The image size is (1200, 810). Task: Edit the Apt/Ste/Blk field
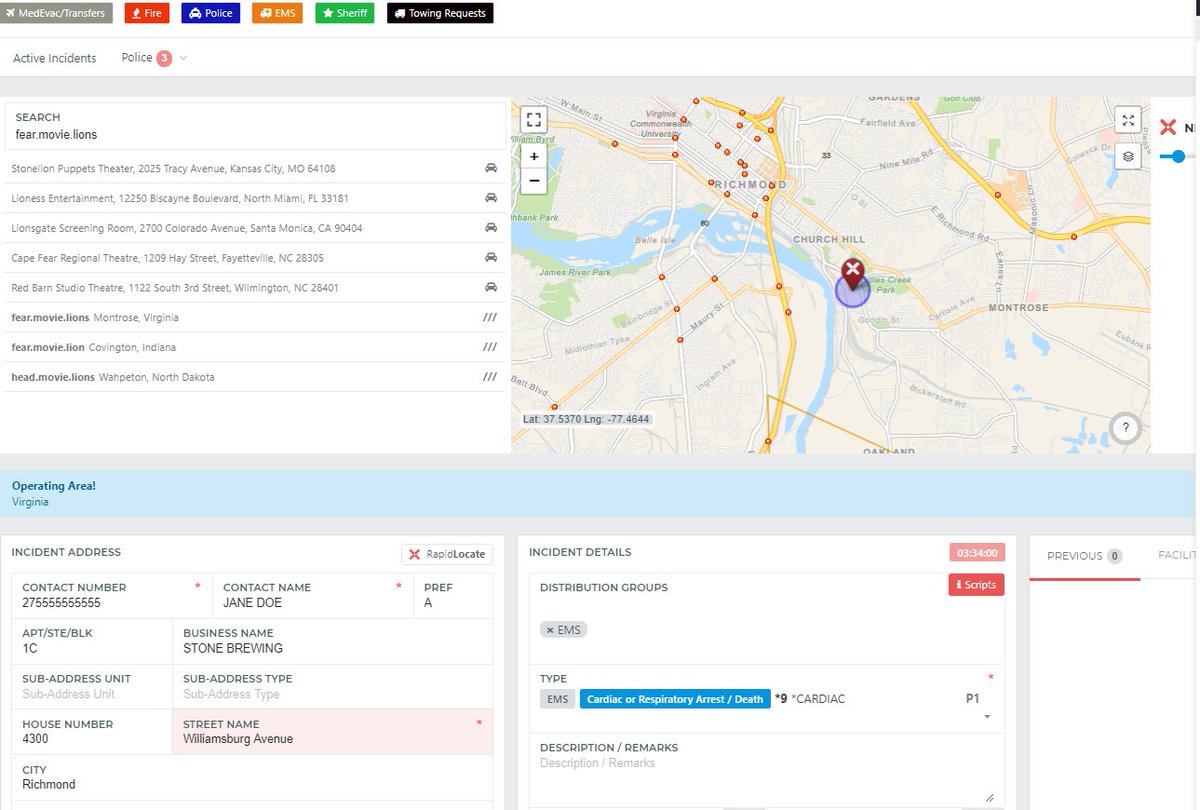[92, 641]
